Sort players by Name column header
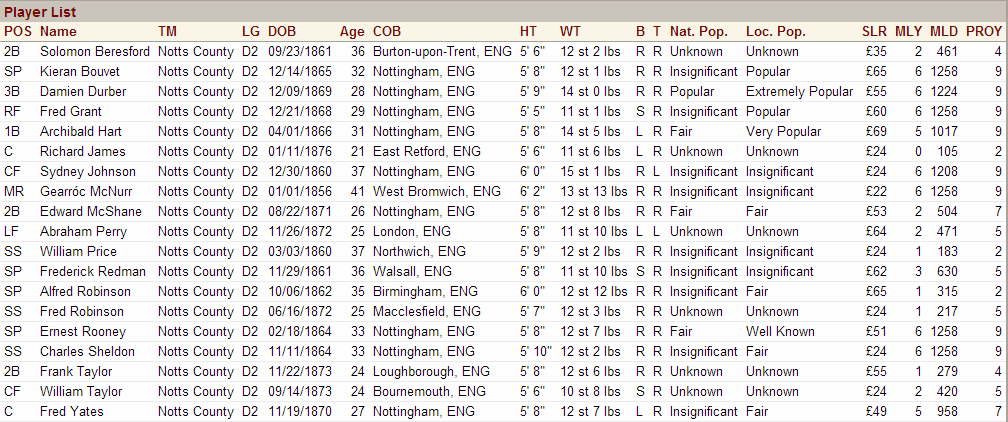 (x=58, y=32)
